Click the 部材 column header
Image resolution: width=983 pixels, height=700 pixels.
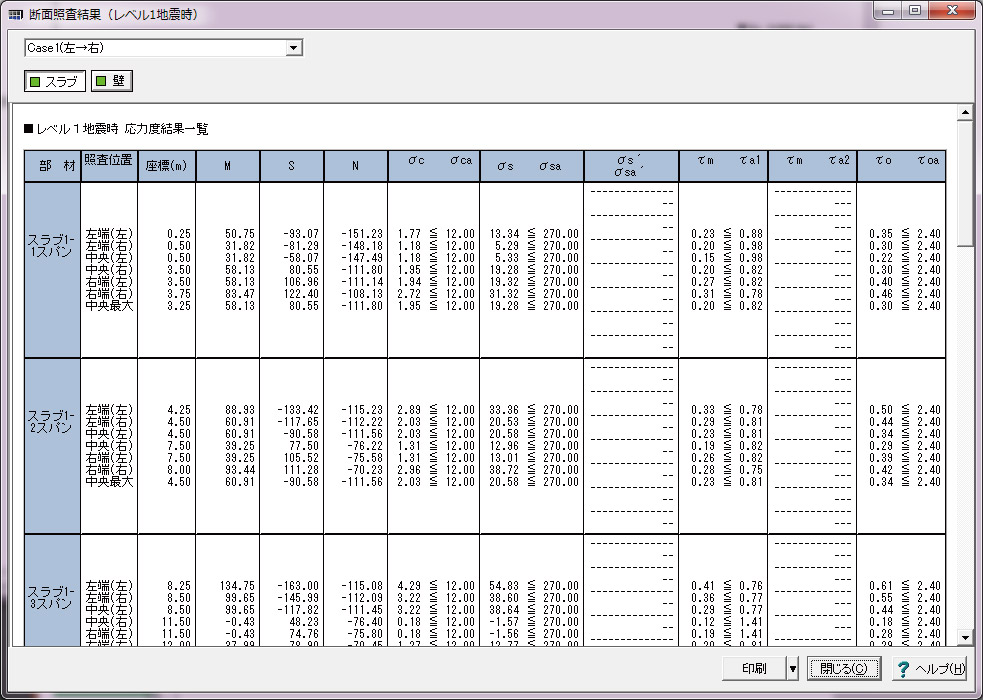point(53,166)
